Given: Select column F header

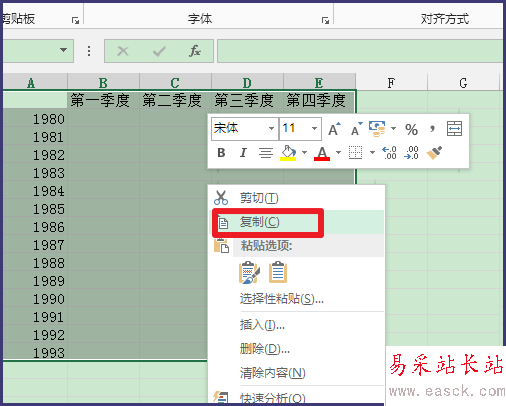Looking at the screenshot, I should coord(391,82).
